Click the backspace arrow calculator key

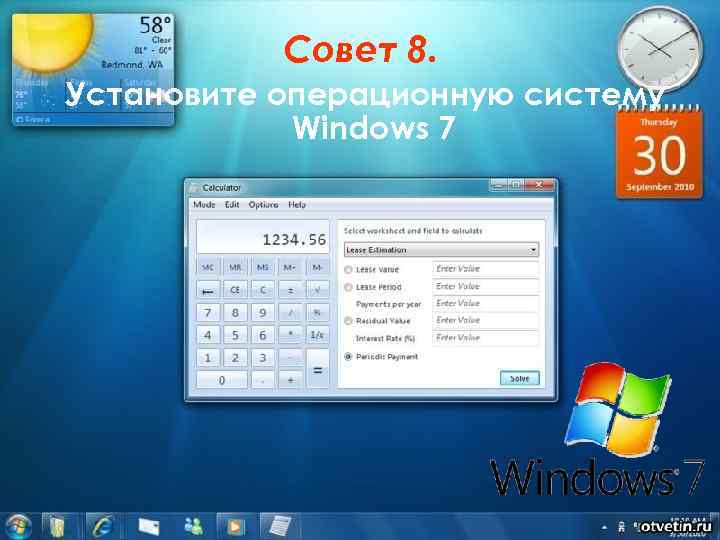(208, 290)
